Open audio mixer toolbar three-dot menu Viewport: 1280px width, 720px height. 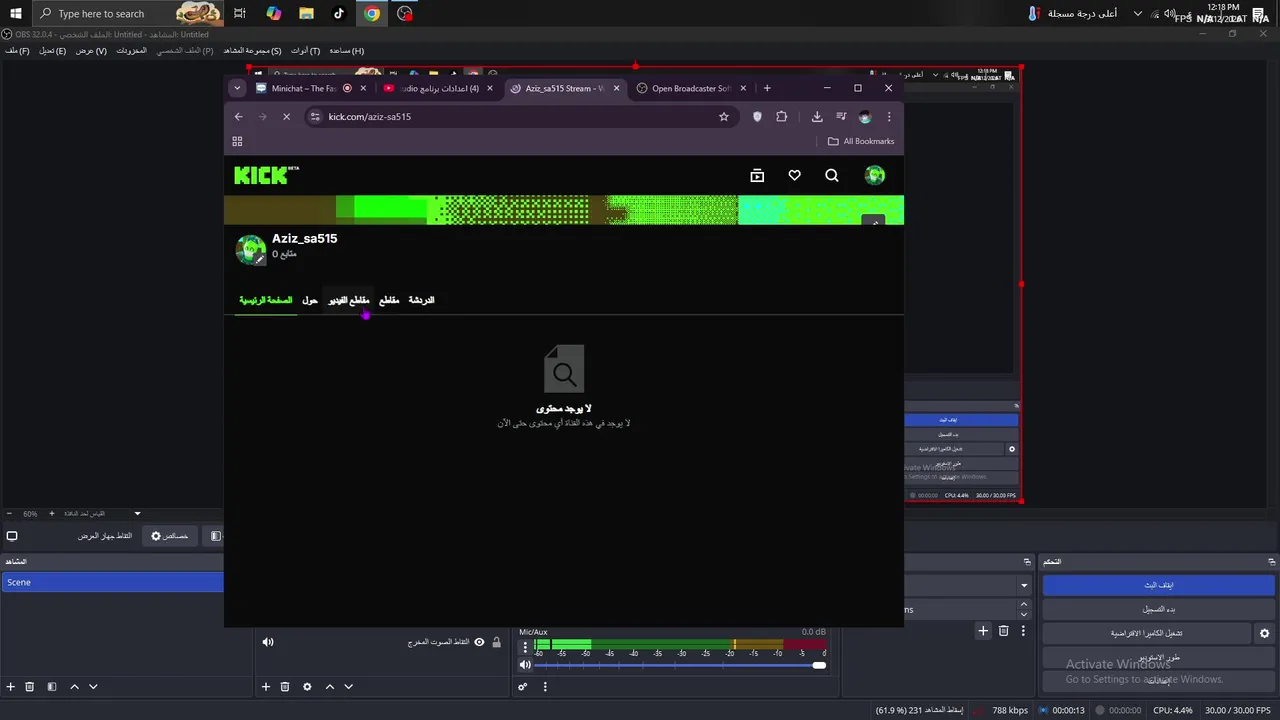click(545, 687)
